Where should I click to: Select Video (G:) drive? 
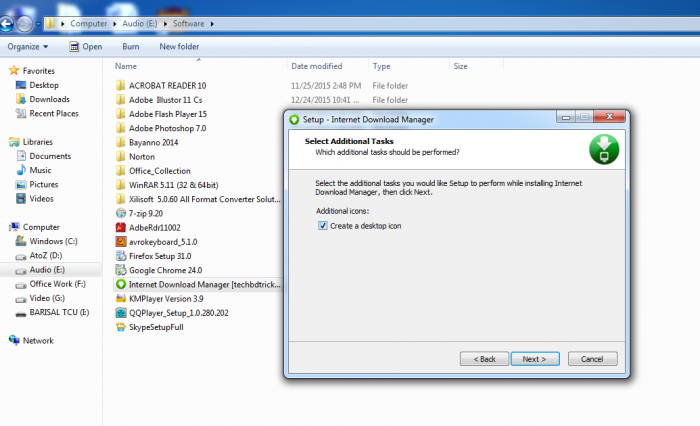pos(47,298)
